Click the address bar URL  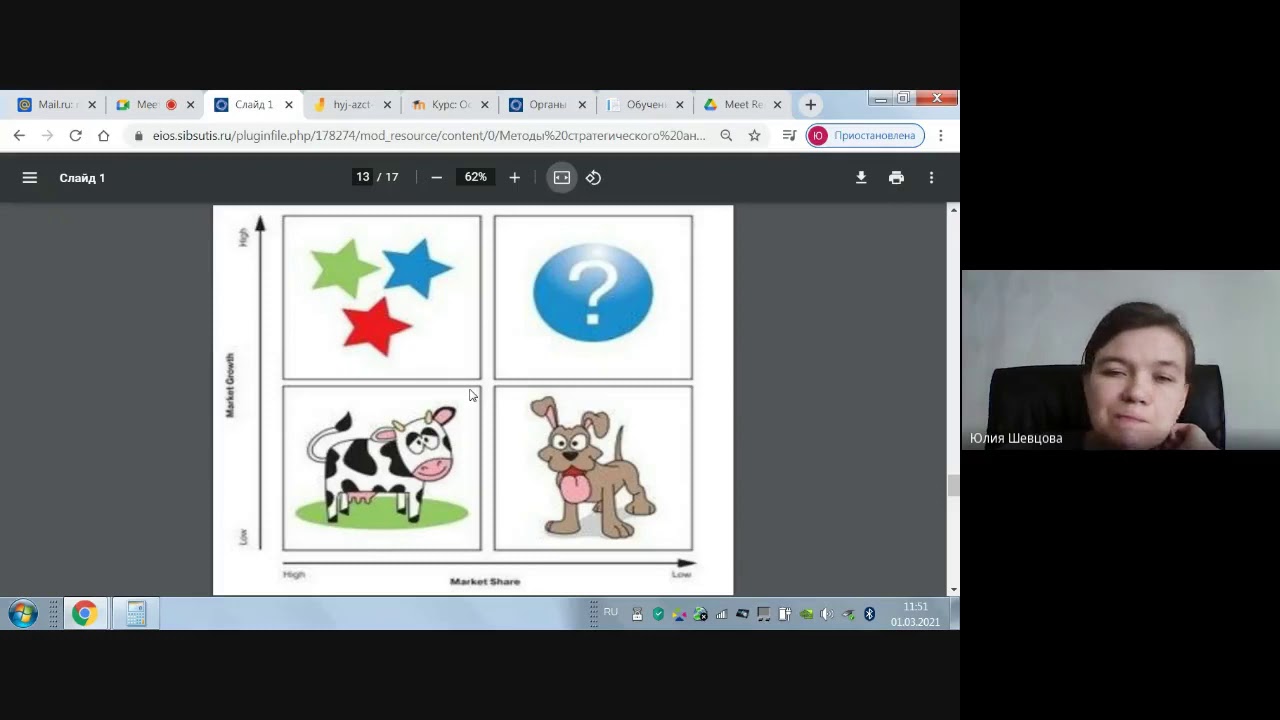click(x=429, y=135)
